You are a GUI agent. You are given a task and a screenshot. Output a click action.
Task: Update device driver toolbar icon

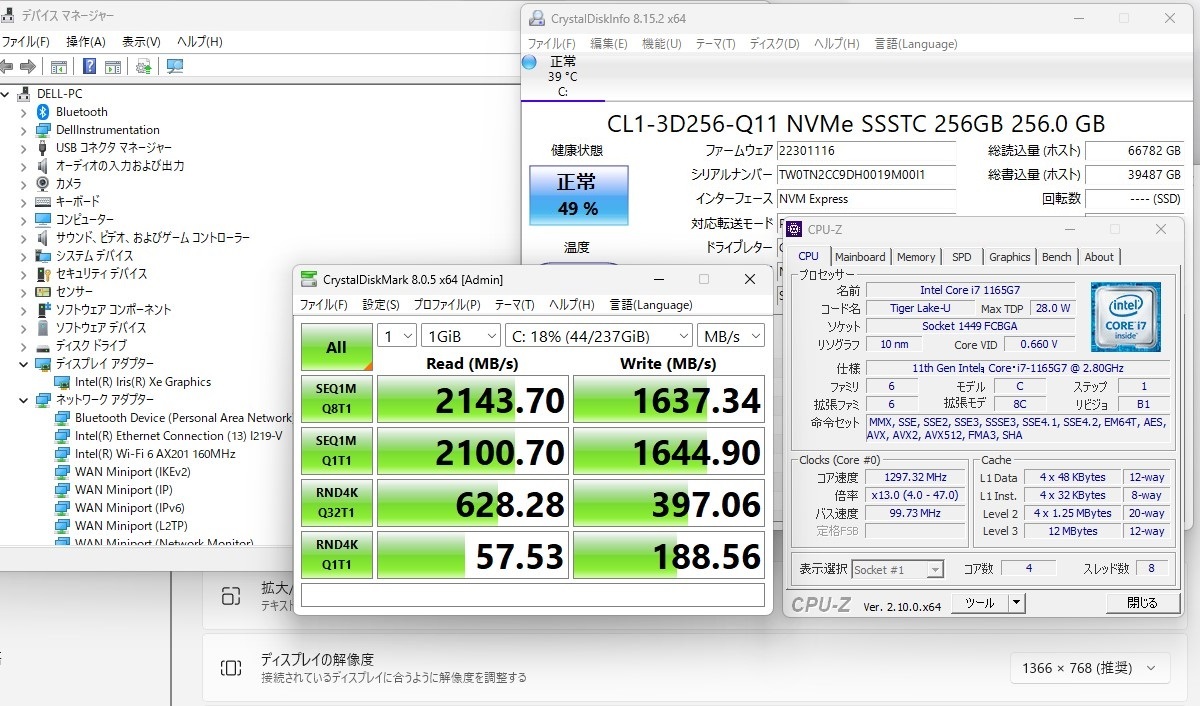pos(144,66)
